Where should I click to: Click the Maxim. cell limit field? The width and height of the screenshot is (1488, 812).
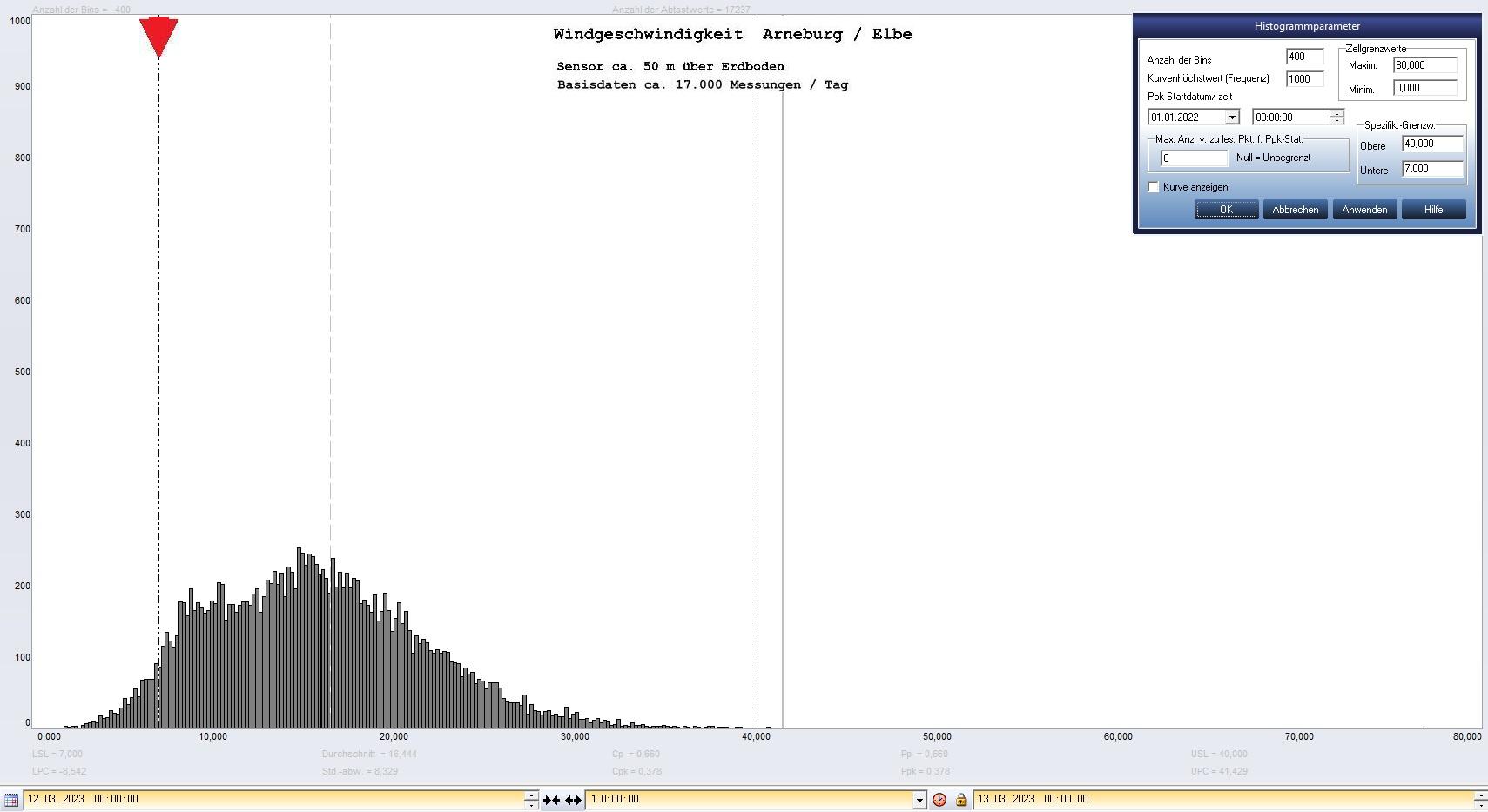1424,65
